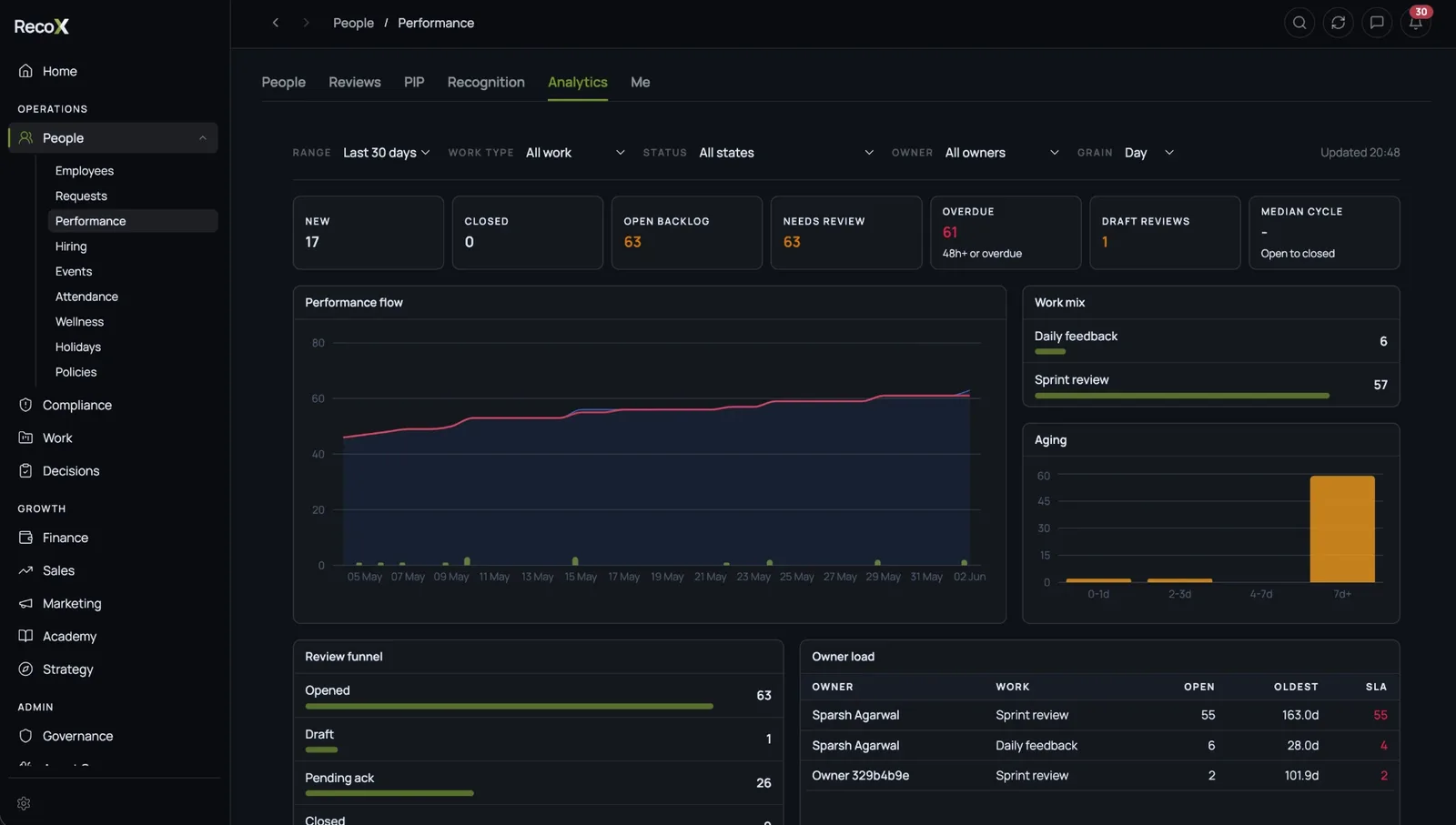
Task: Switch to the Me tab
Action: click(641, 82)
